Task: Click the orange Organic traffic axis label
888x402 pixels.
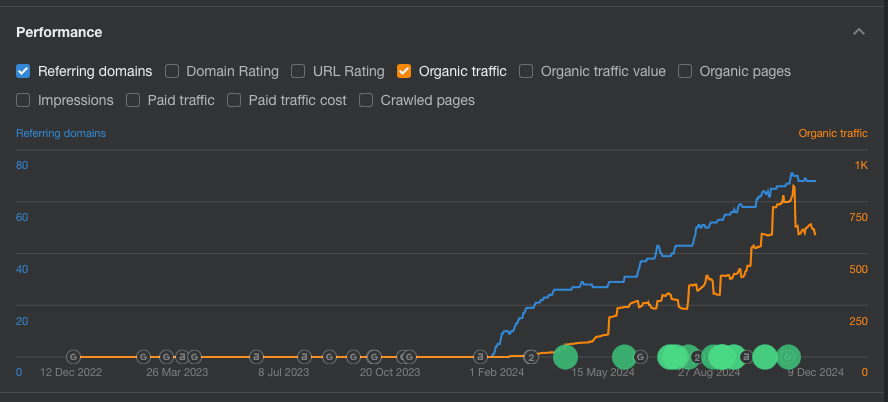Action: point(832,133)
